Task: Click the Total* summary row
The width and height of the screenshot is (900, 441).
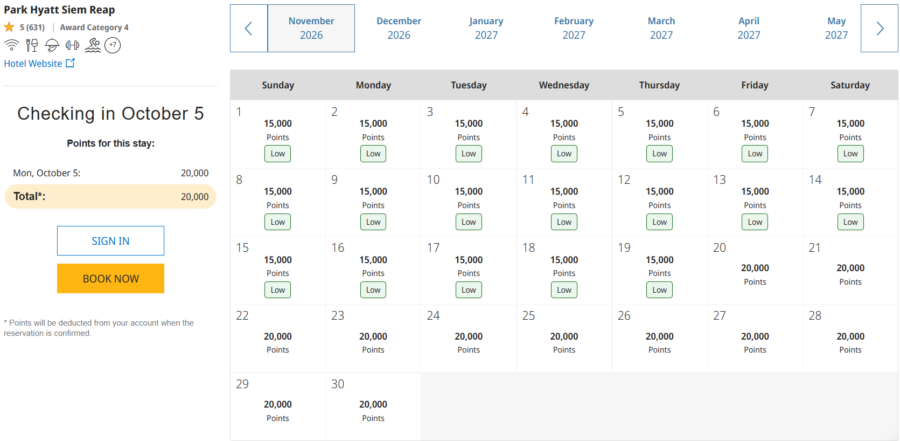Action: click(110, 196)
